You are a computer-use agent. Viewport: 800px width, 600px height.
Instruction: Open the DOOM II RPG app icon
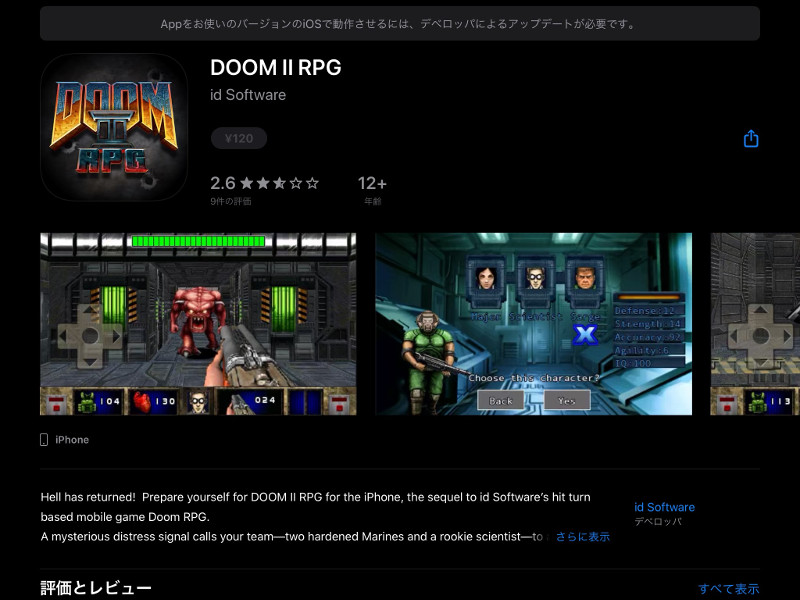[x=114, y=127]
